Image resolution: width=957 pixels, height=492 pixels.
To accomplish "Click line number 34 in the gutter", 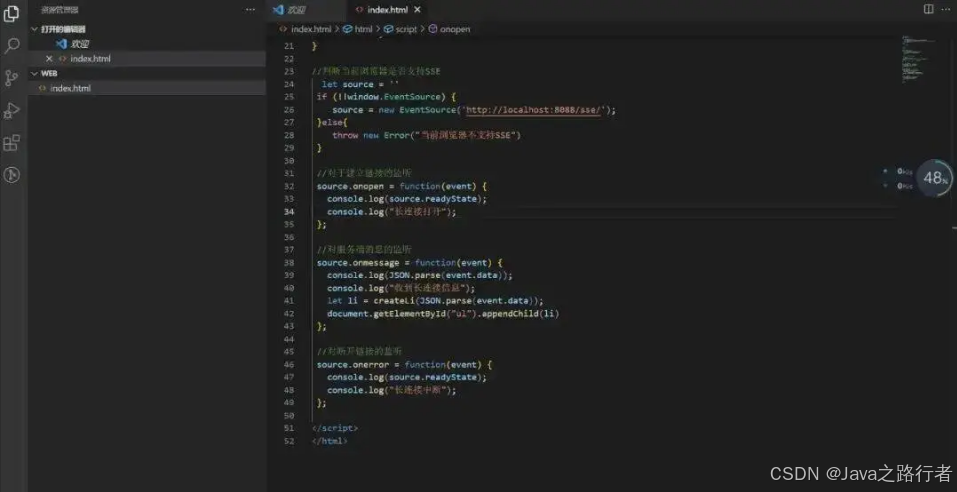I will [x=288, y=212].
